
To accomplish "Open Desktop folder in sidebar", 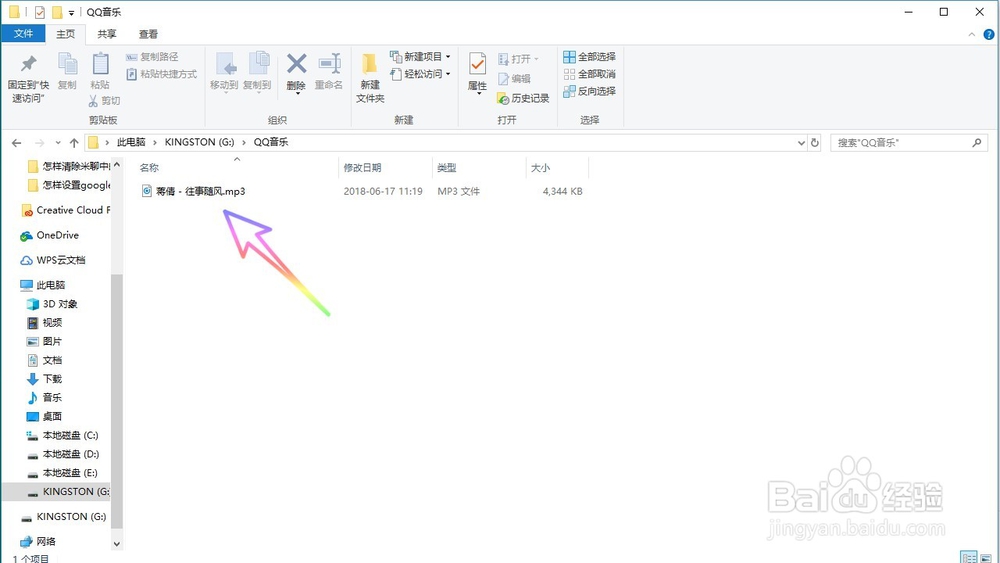I will (45, 416).
